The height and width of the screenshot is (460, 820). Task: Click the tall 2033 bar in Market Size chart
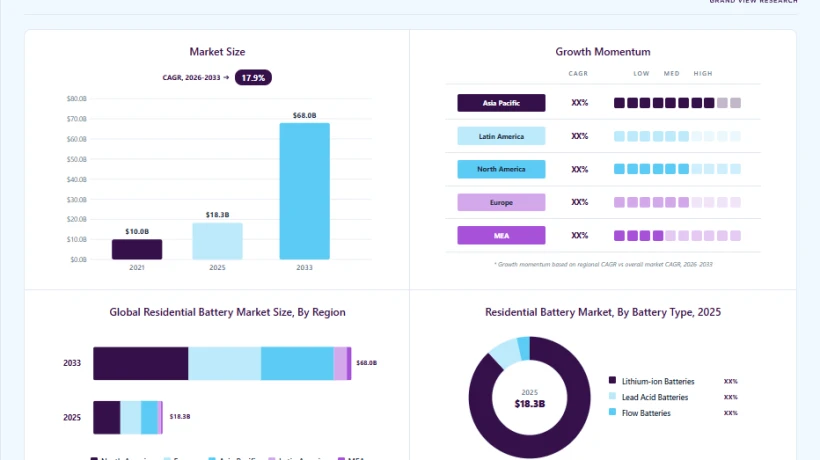point(304,191)
